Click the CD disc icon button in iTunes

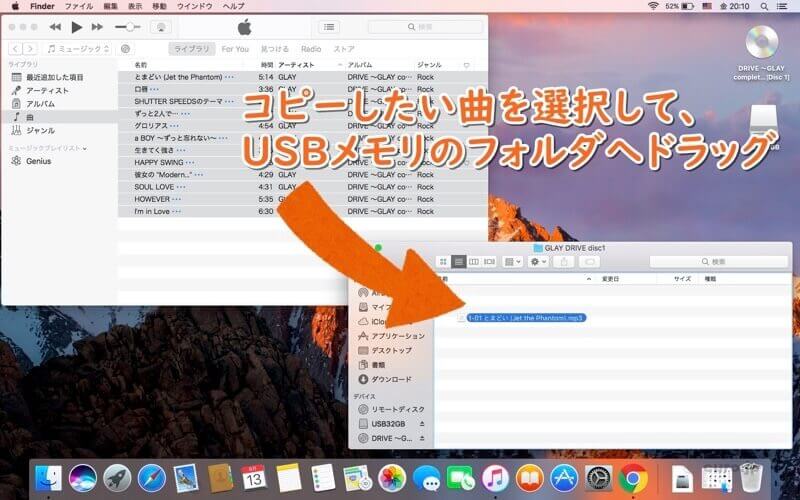click(x=125, y=48)
